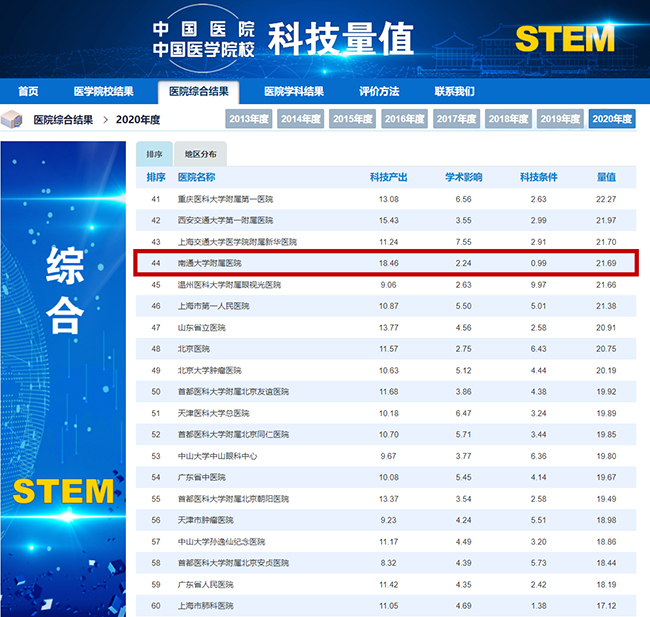Select the 2013年度 year button
This screenshot has height=617, width=650.
(x=249, y=119)
